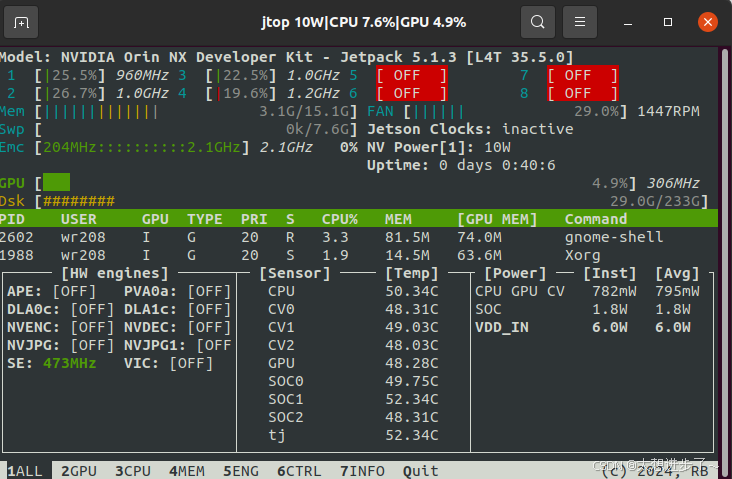This screenshot has width=732, height=479.
Task: Click the VIC: [OFF] engine entry
Action: tap(169, 363)
